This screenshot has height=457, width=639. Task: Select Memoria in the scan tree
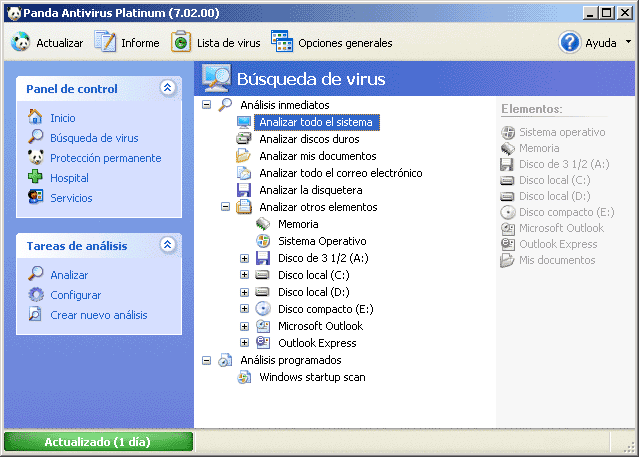[x=298, y=224]
